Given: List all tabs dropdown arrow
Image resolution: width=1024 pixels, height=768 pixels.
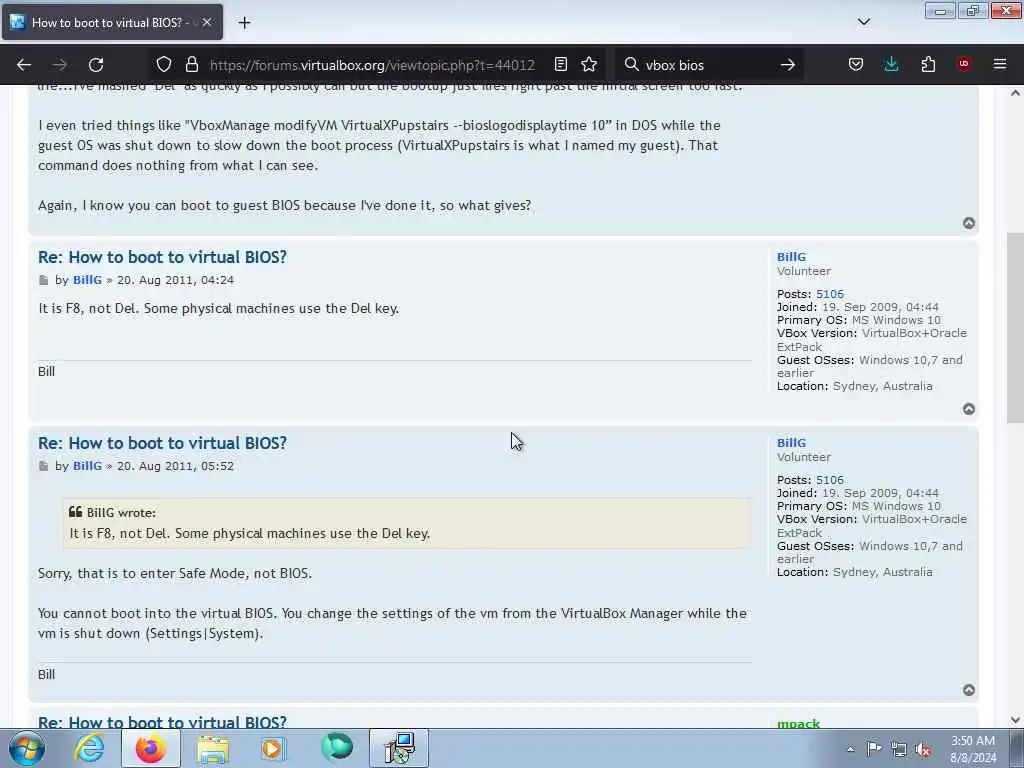Looking at the screenshot, I should coord(864,22).
